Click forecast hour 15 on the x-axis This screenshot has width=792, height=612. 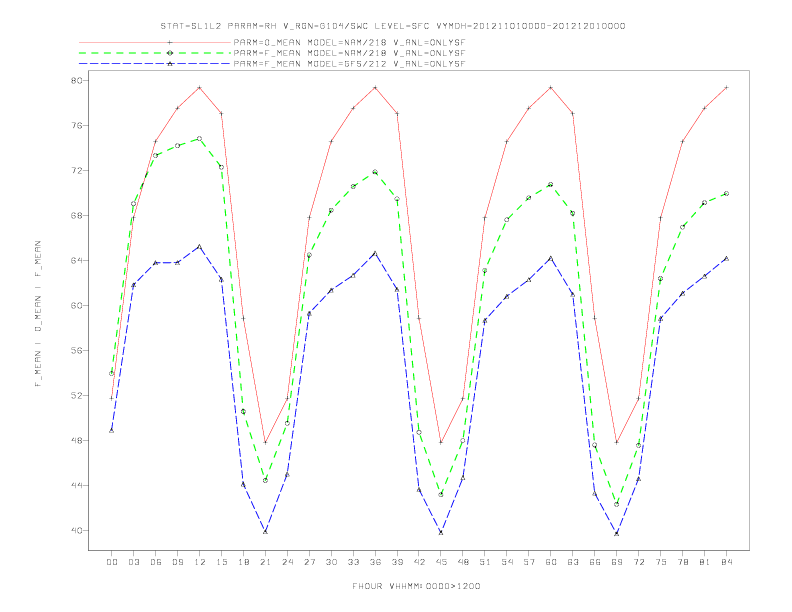click(x=221, y=562)
